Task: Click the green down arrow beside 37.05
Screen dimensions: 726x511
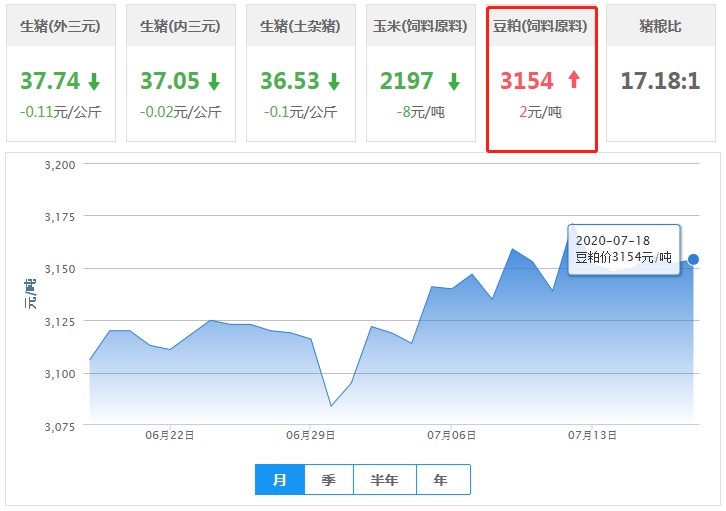Action: click(x=213, y=81)
